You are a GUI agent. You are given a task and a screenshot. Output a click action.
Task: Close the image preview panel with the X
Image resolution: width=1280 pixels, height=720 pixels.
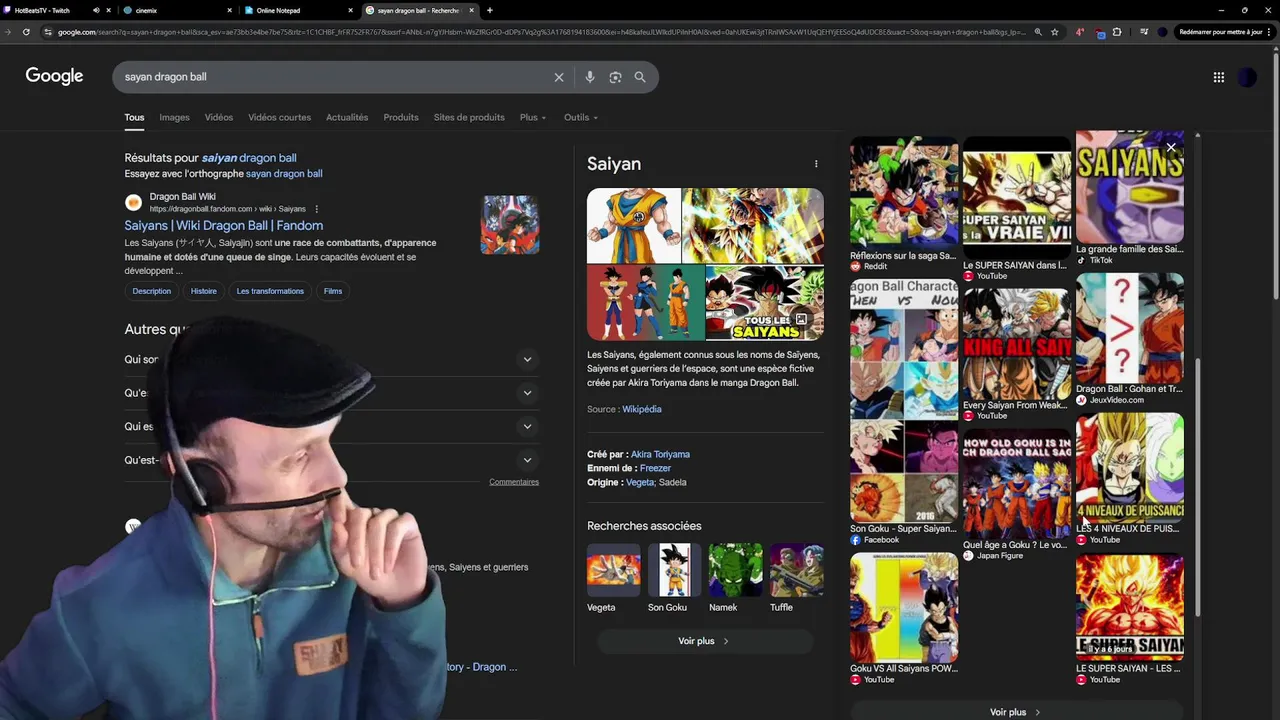click(1171, 147)
